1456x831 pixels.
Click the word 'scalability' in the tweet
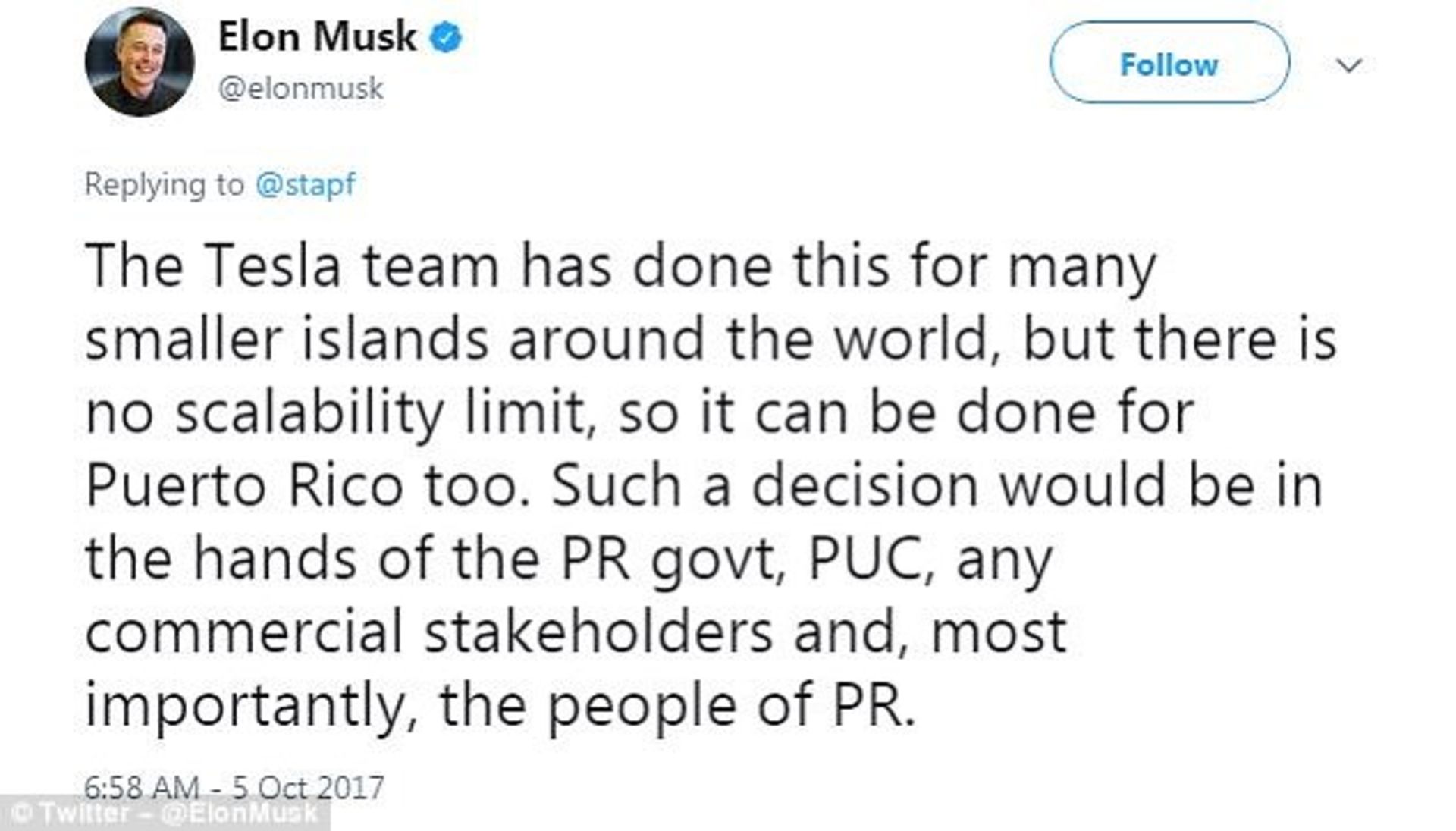[309, 414]
